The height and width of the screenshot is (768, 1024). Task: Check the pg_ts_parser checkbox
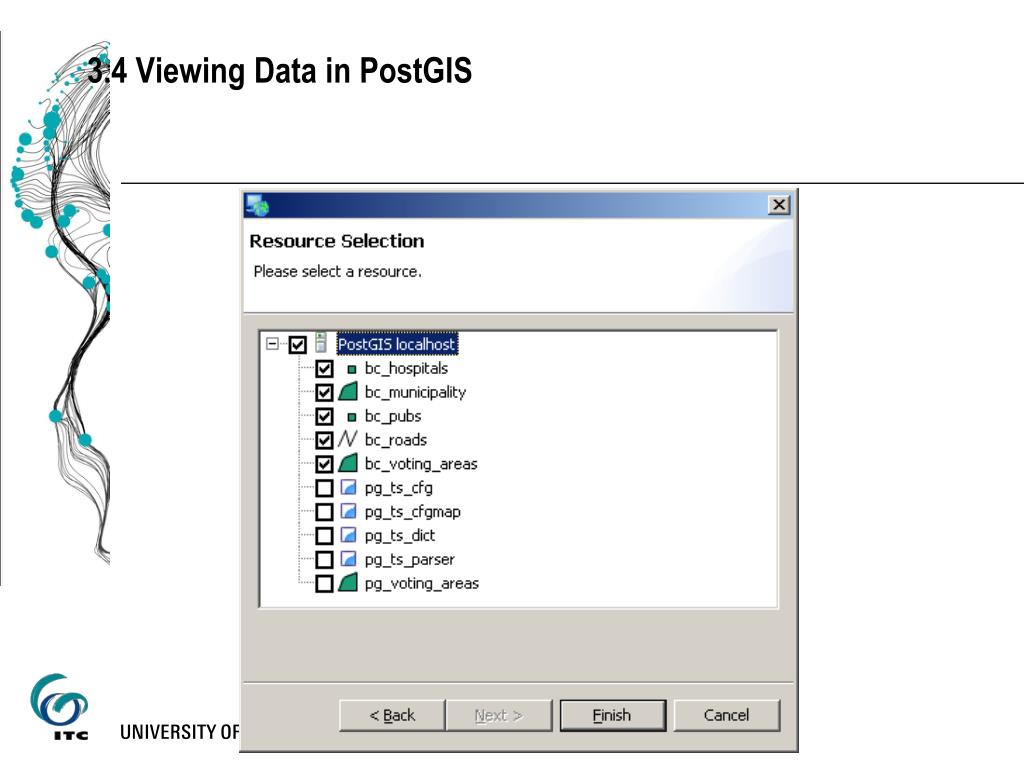pyautogui.click(x=325, y=560)
